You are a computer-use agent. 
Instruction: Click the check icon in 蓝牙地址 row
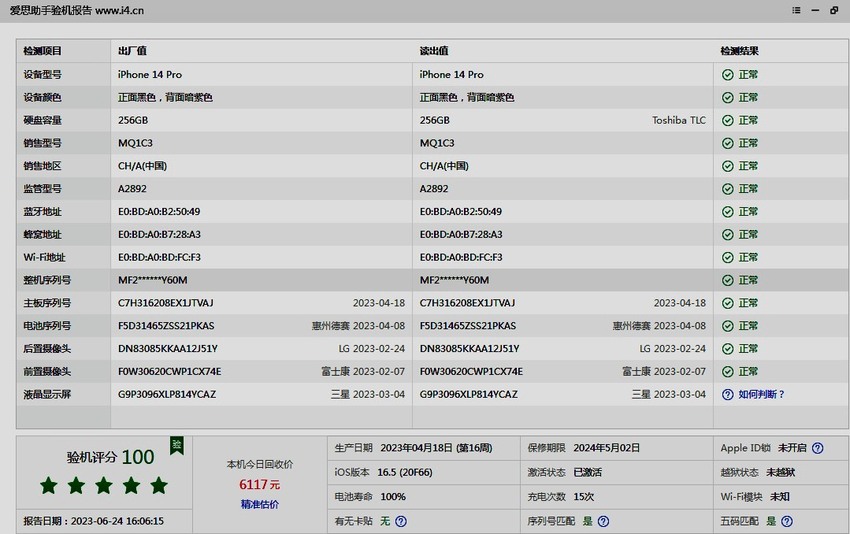coord(727,212)
